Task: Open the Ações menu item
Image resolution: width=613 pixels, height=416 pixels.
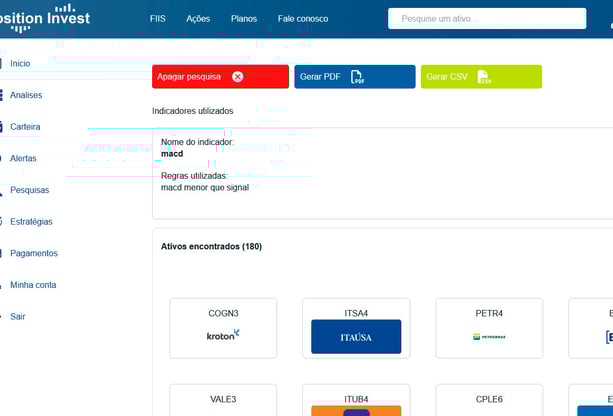Action: (198, 19)
